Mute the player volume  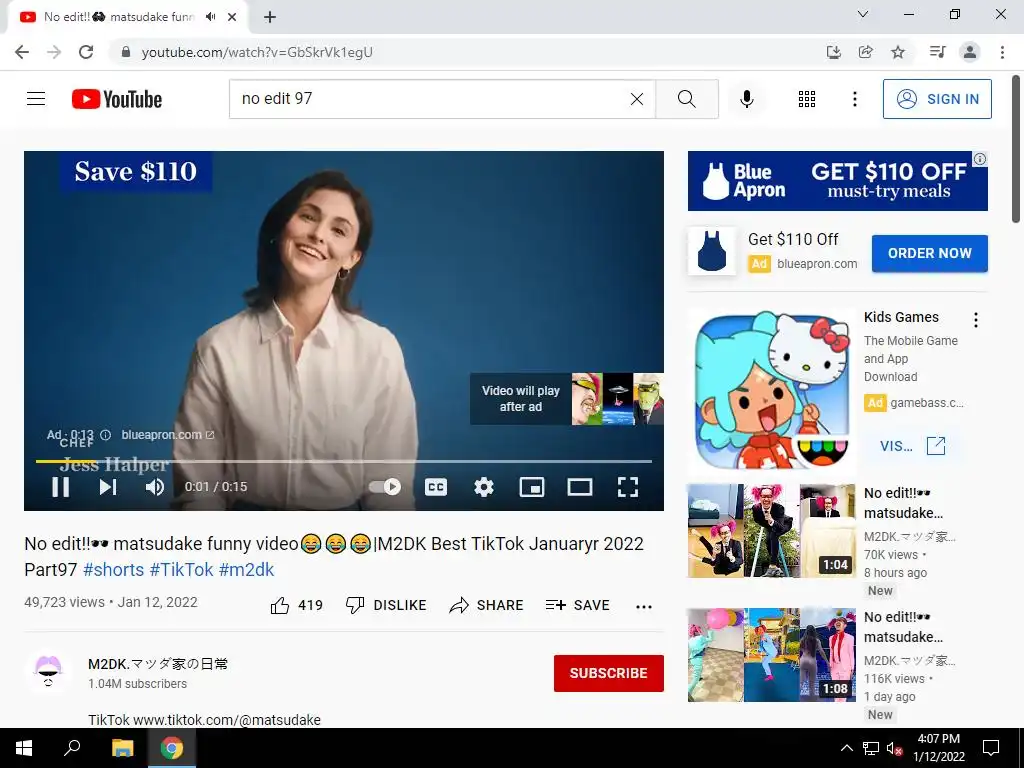click(155, 487)
